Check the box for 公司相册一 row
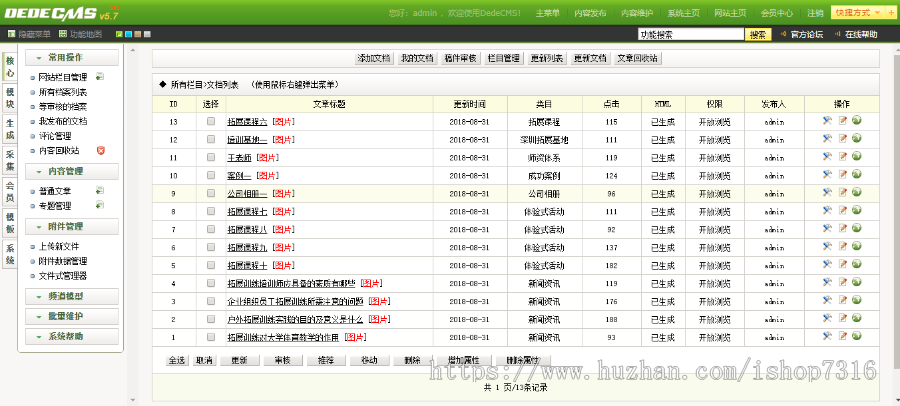This screenshot has width=900, height=406. [211, 193]
